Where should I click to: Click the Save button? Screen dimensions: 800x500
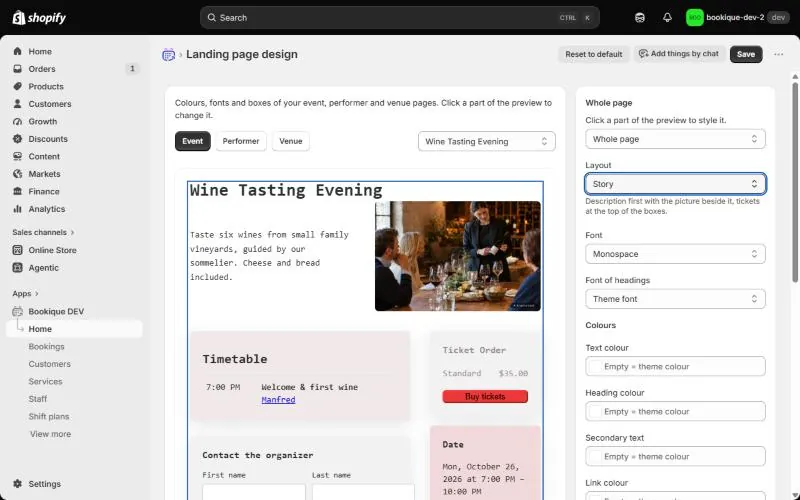(x=746, y=54)
